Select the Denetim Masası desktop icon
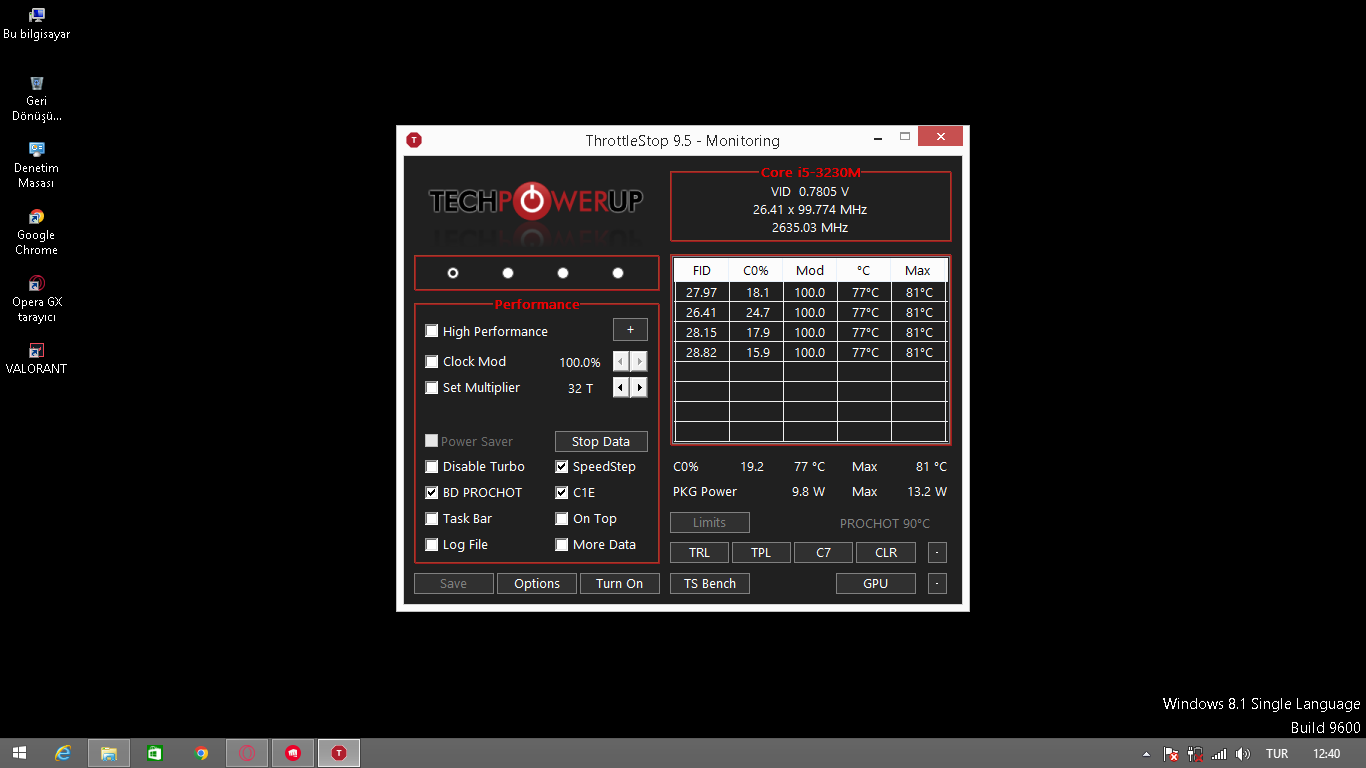1366x768 pixels. coord(36,166)
